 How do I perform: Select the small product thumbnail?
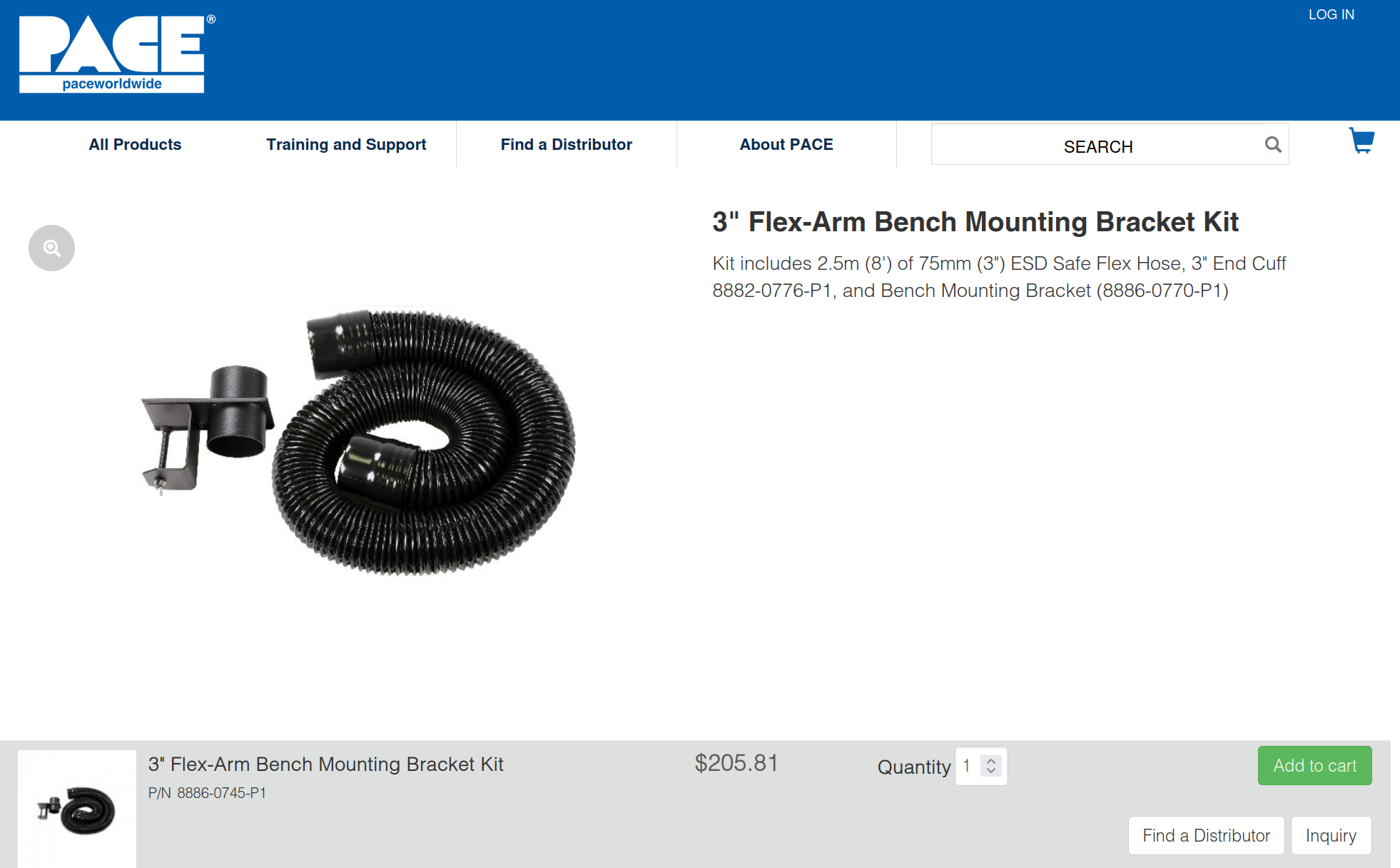tap(77, 809)
